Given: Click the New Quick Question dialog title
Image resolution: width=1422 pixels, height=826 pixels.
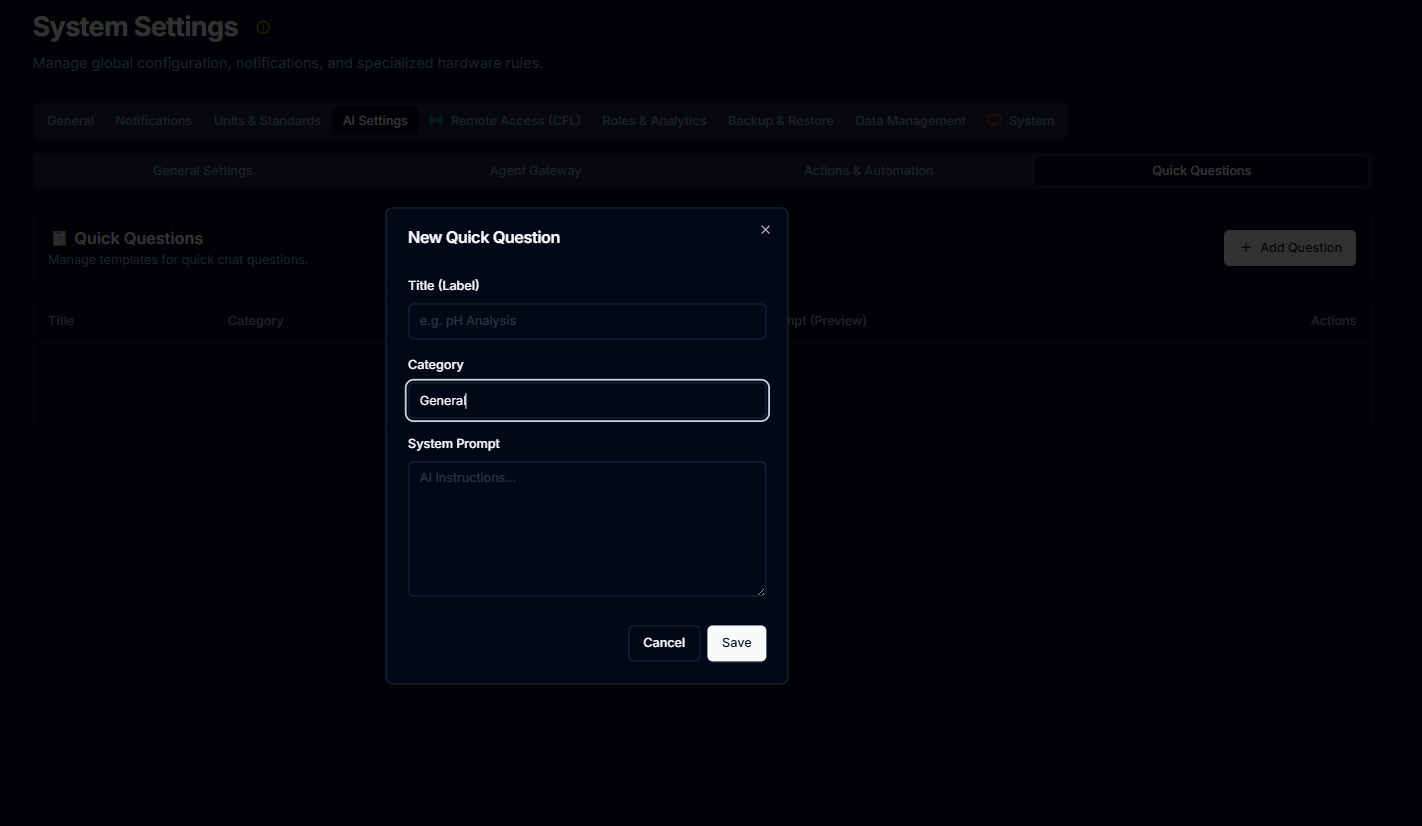Looking at the screenshot, I should click(484, 238).
